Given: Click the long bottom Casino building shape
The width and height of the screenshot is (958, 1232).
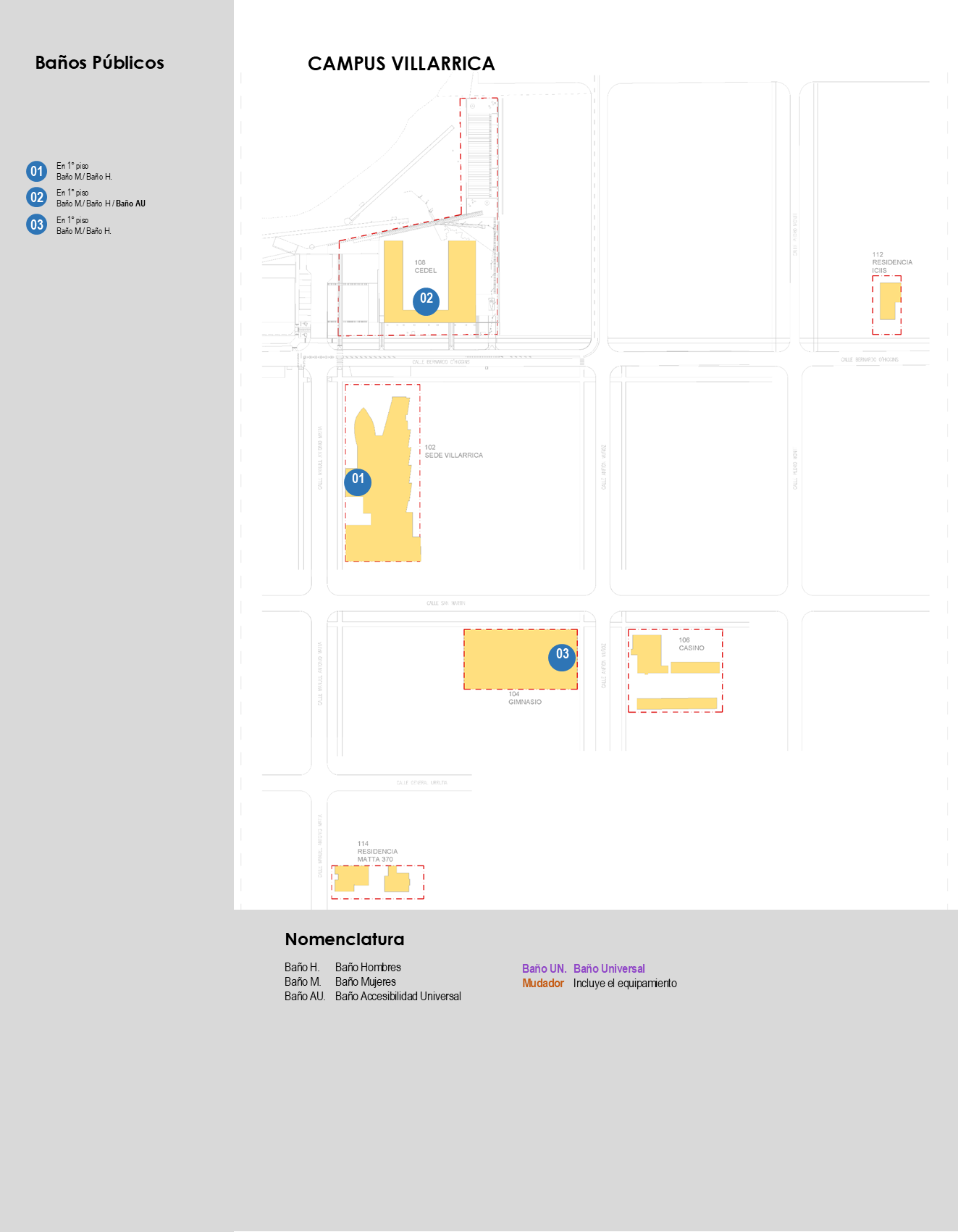Looking at the screenshot, I should [x=676, y=703].
